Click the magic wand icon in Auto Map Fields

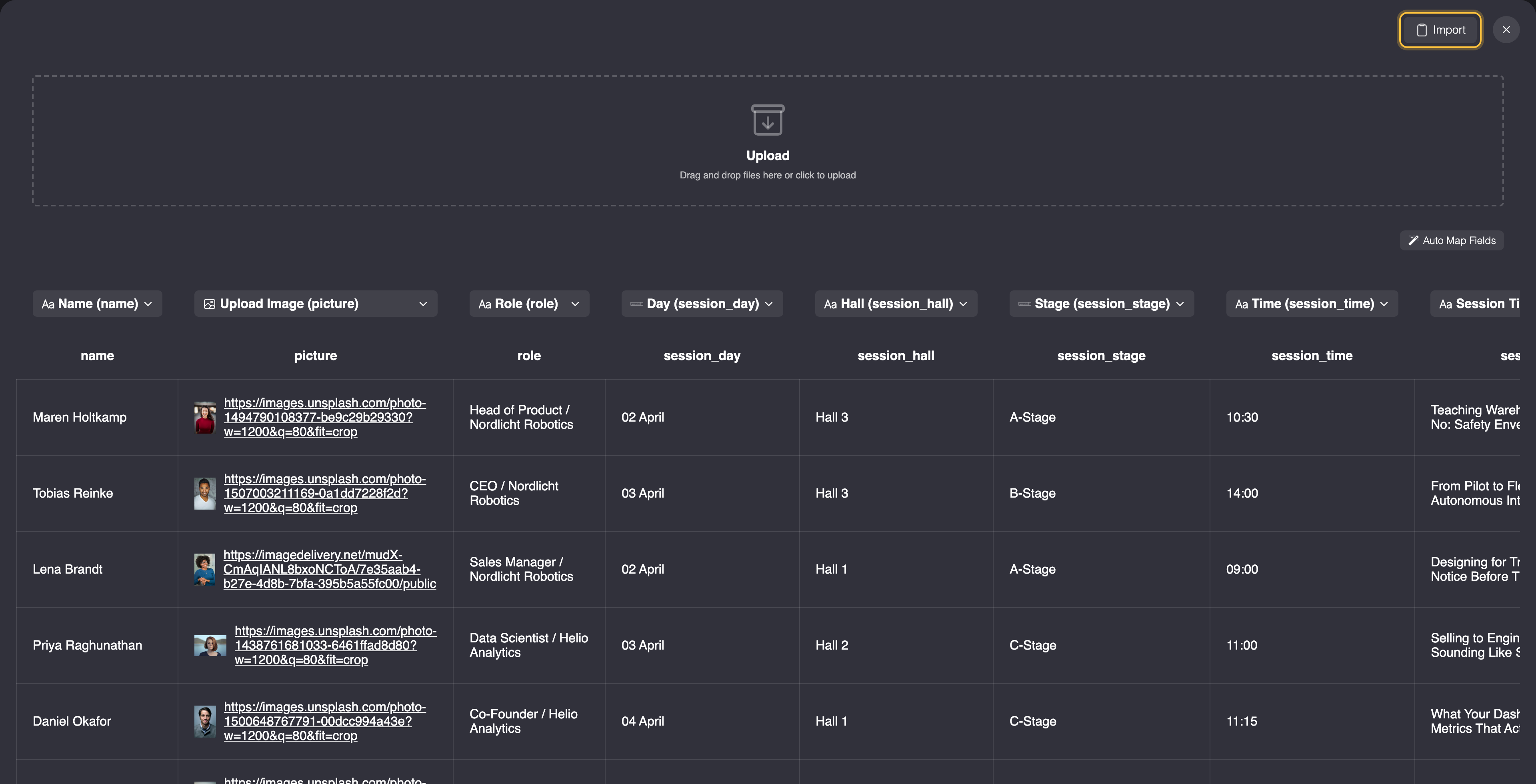pos(1413,240)
